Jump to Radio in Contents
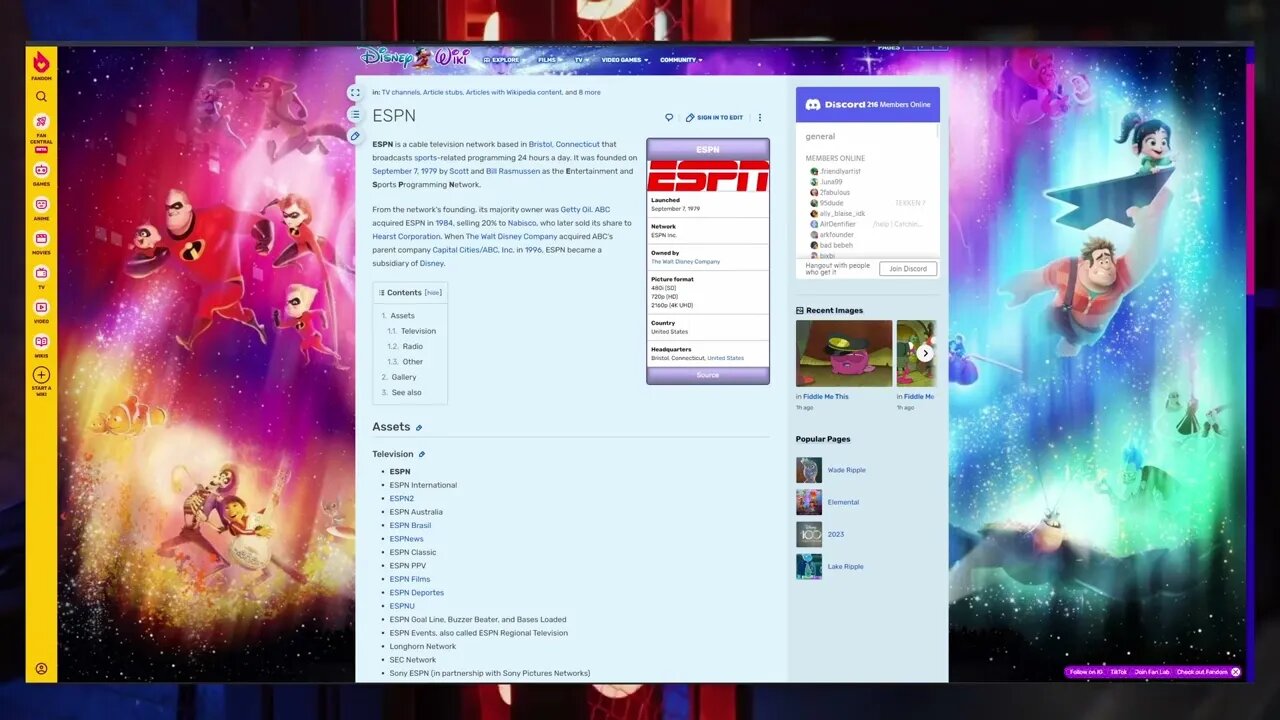 pos(412,347)
